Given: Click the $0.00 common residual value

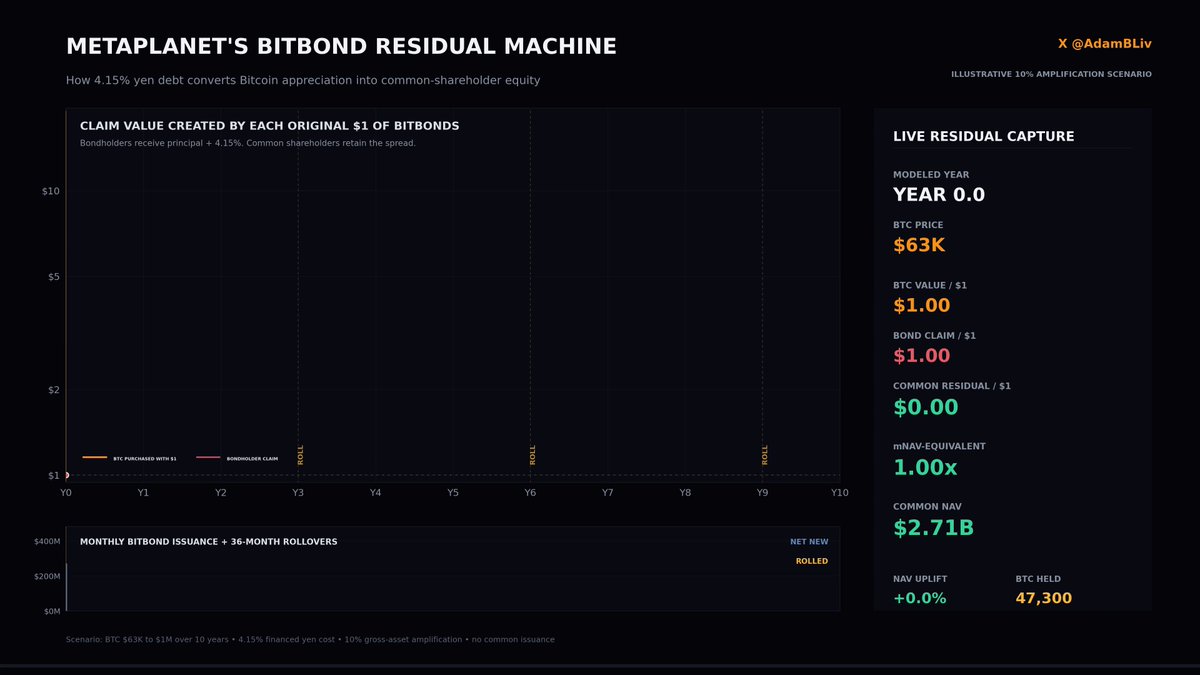Looking at the screenshot, I should click(926, 407).
